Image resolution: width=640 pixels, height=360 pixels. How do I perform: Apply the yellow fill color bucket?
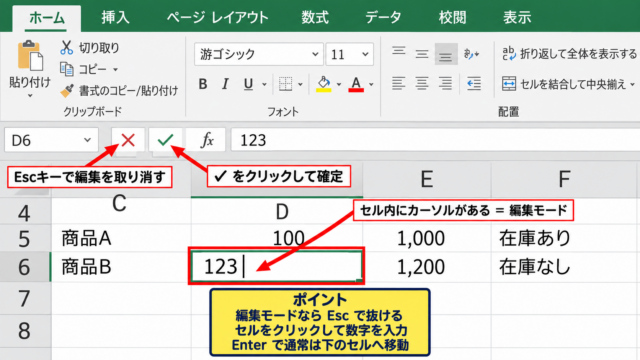tap(324, 84)
